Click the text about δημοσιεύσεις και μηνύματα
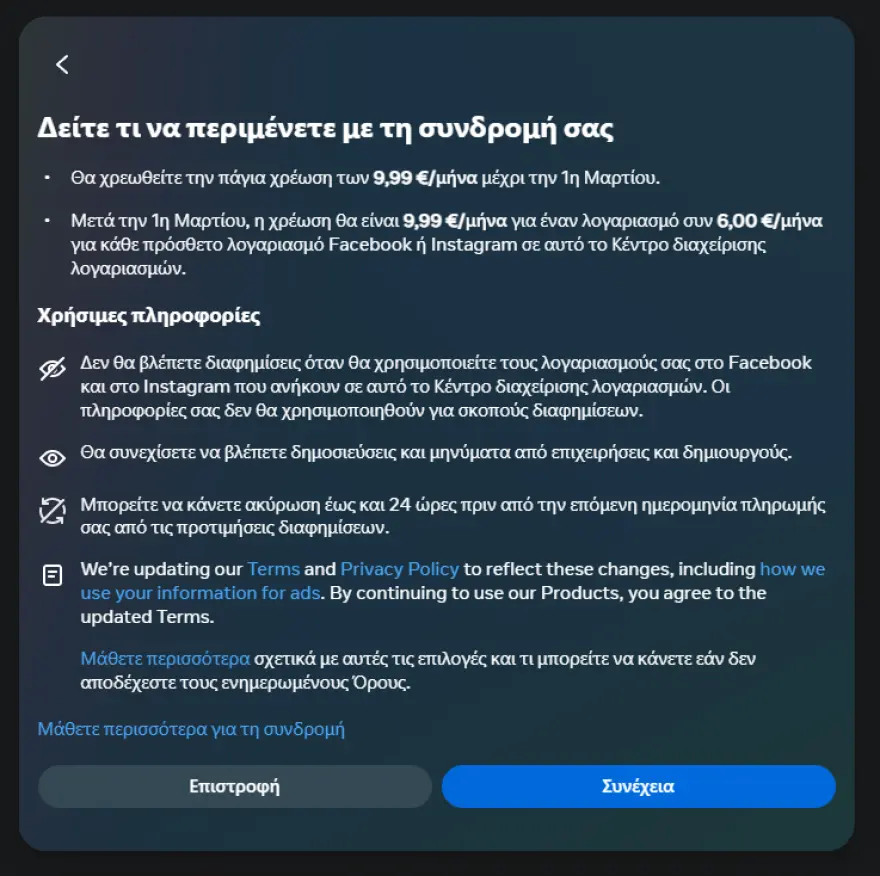Image resolution: width=880 pixels, height=876 pixels. [436, 452]
